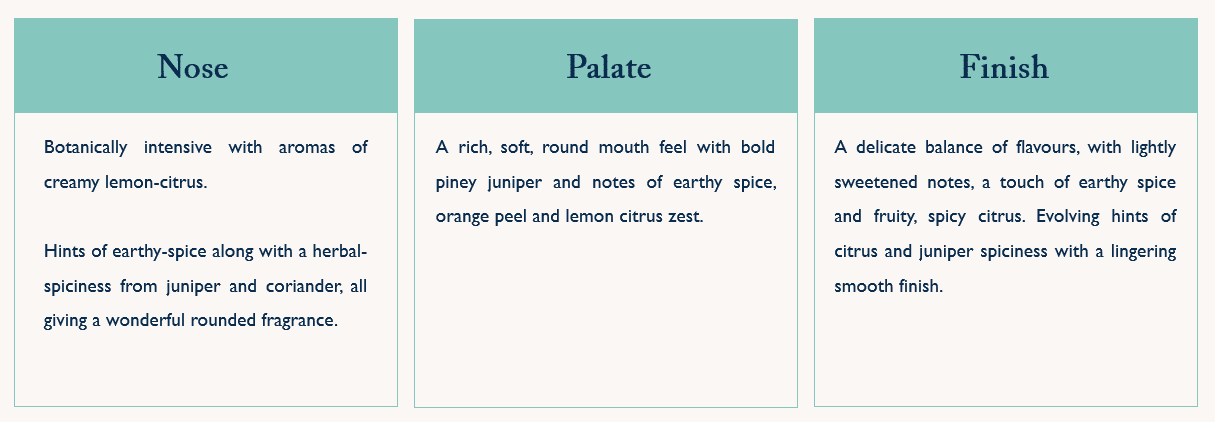
Task: Click the Palate heading
Action: coord(608,67)
